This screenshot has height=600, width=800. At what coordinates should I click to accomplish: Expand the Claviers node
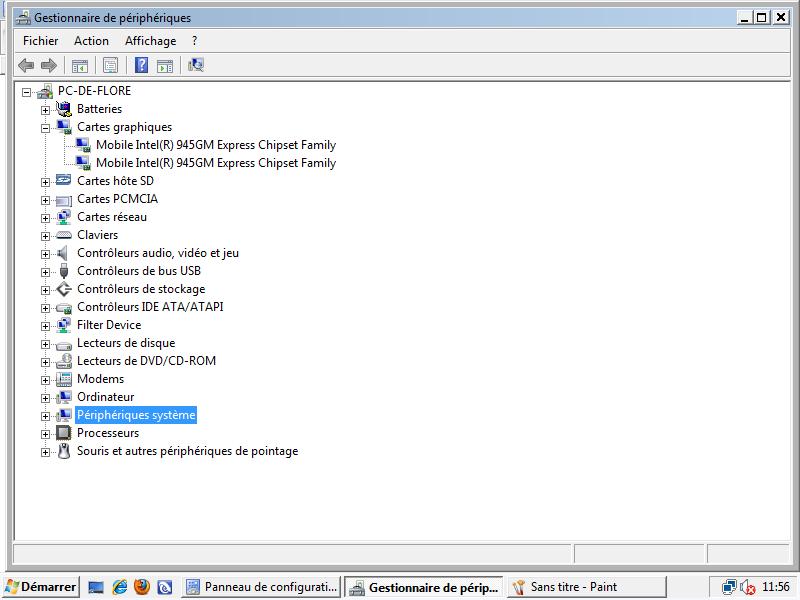coord(45,236)
